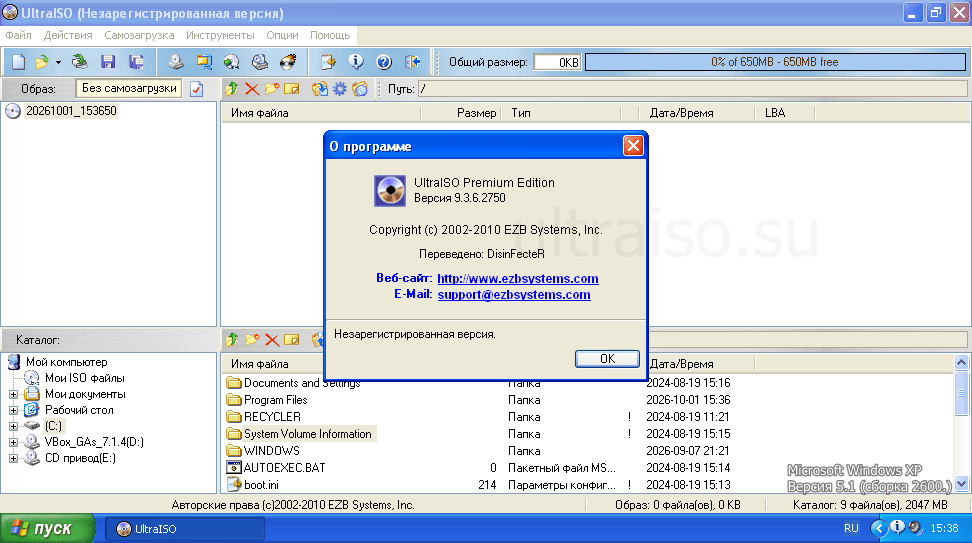Click the Mount to virtual drive icon

[x=260, y=62]
